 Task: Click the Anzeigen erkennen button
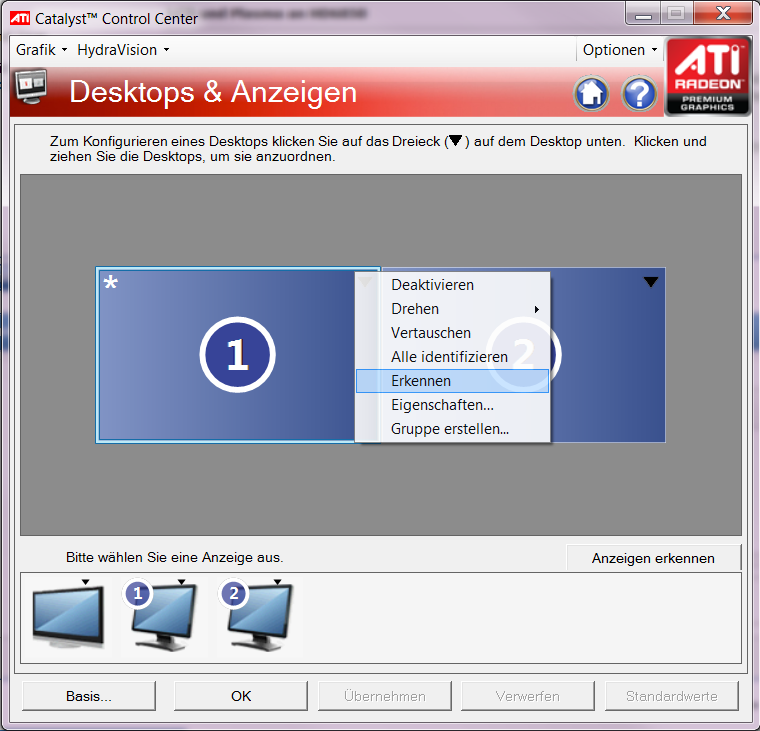653,558
